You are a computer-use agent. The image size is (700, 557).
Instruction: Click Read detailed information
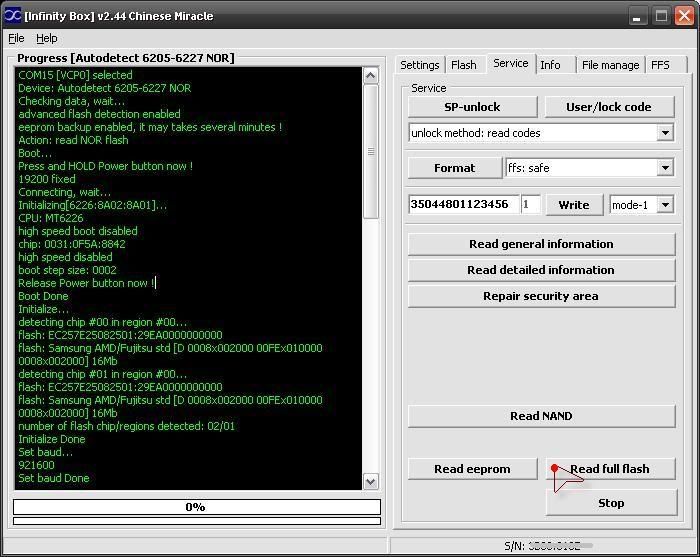pyautogui.click(x=542, y=270)
